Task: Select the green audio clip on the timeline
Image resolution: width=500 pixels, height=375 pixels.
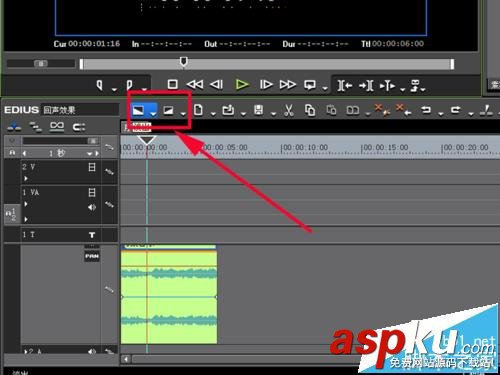Action: click(x=169, y=295)
